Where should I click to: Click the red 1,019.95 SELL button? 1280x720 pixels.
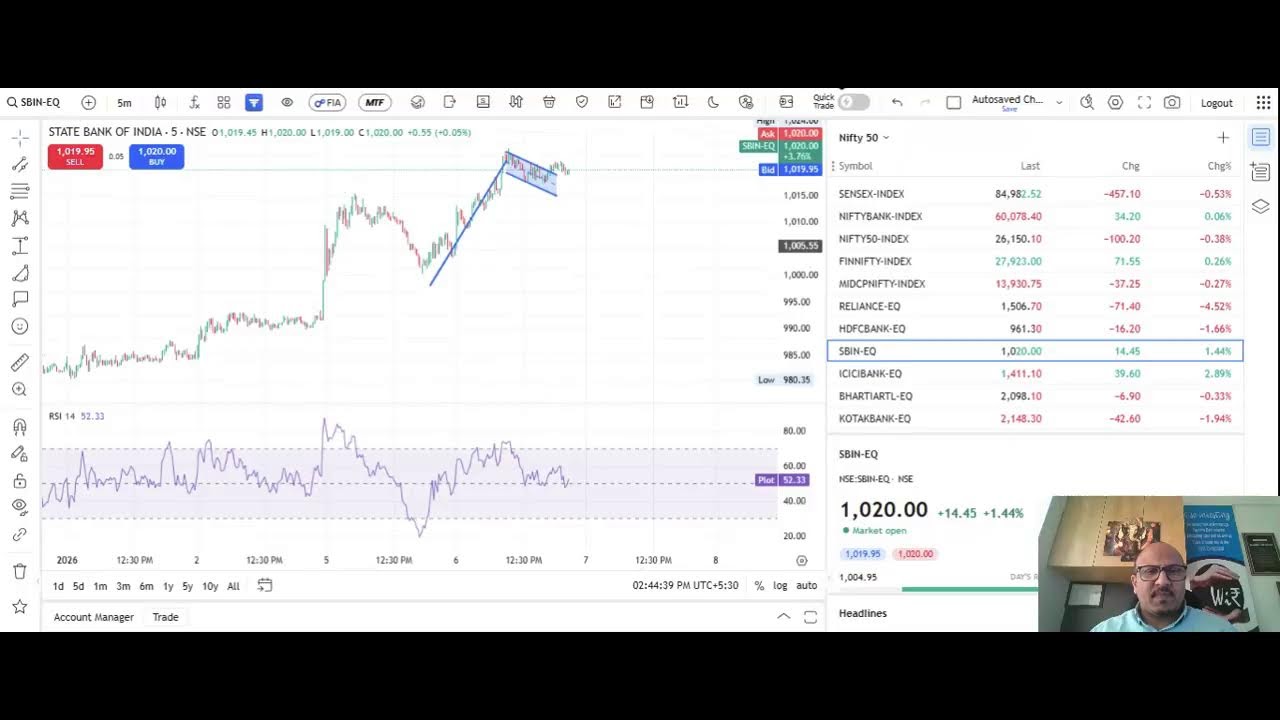[75, 156]
